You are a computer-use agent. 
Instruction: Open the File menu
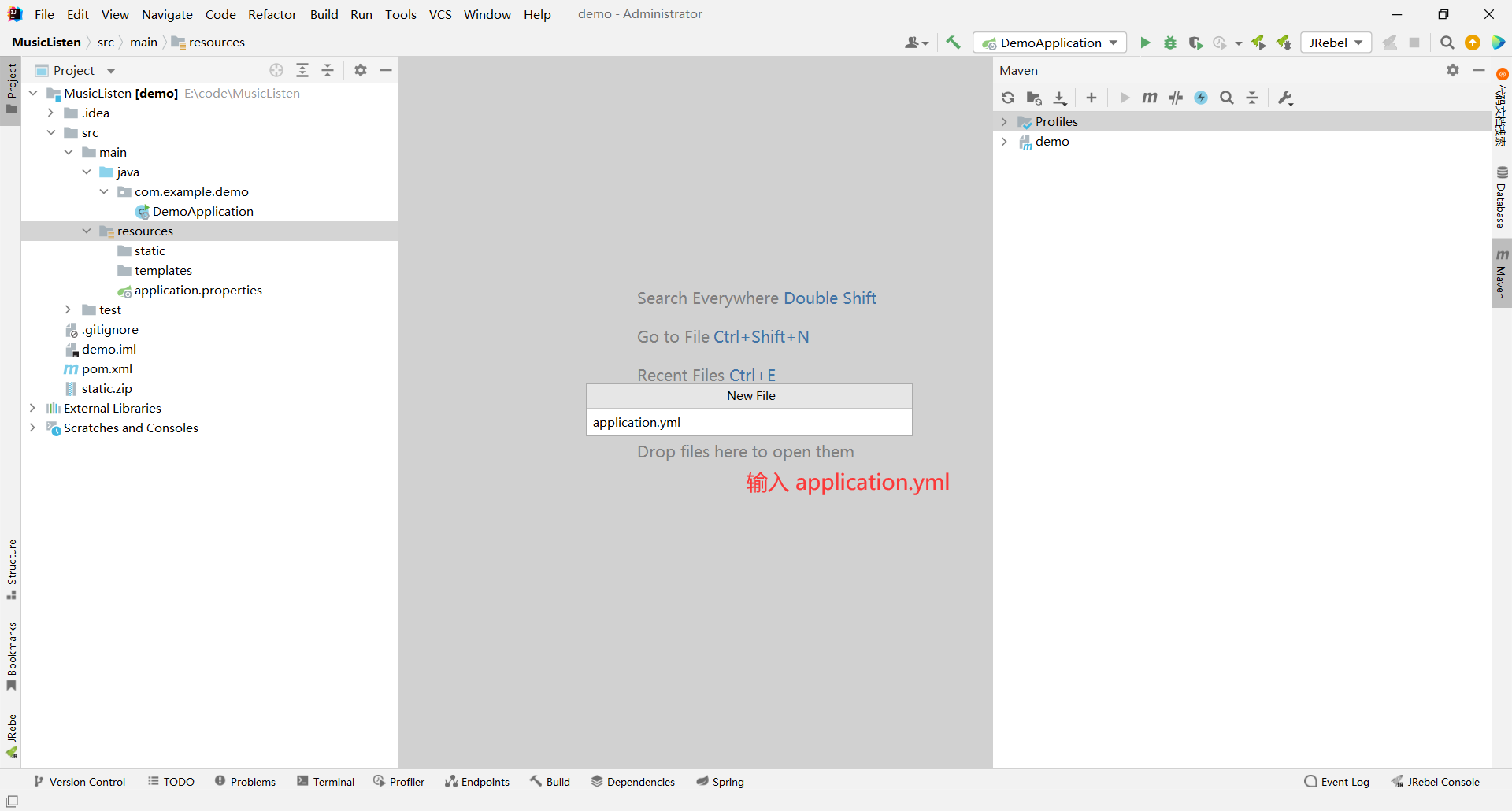click(x=44, y=14)
